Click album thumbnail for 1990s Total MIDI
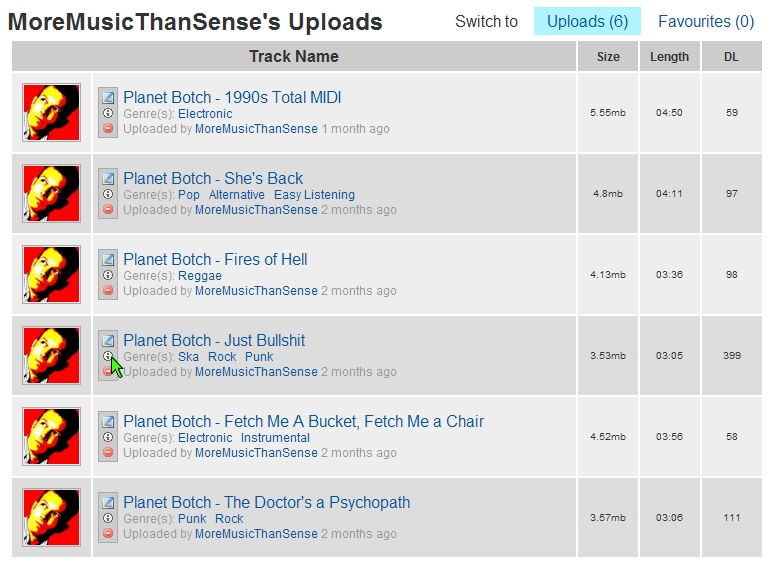773x562 pixels. tap(51, 112)
